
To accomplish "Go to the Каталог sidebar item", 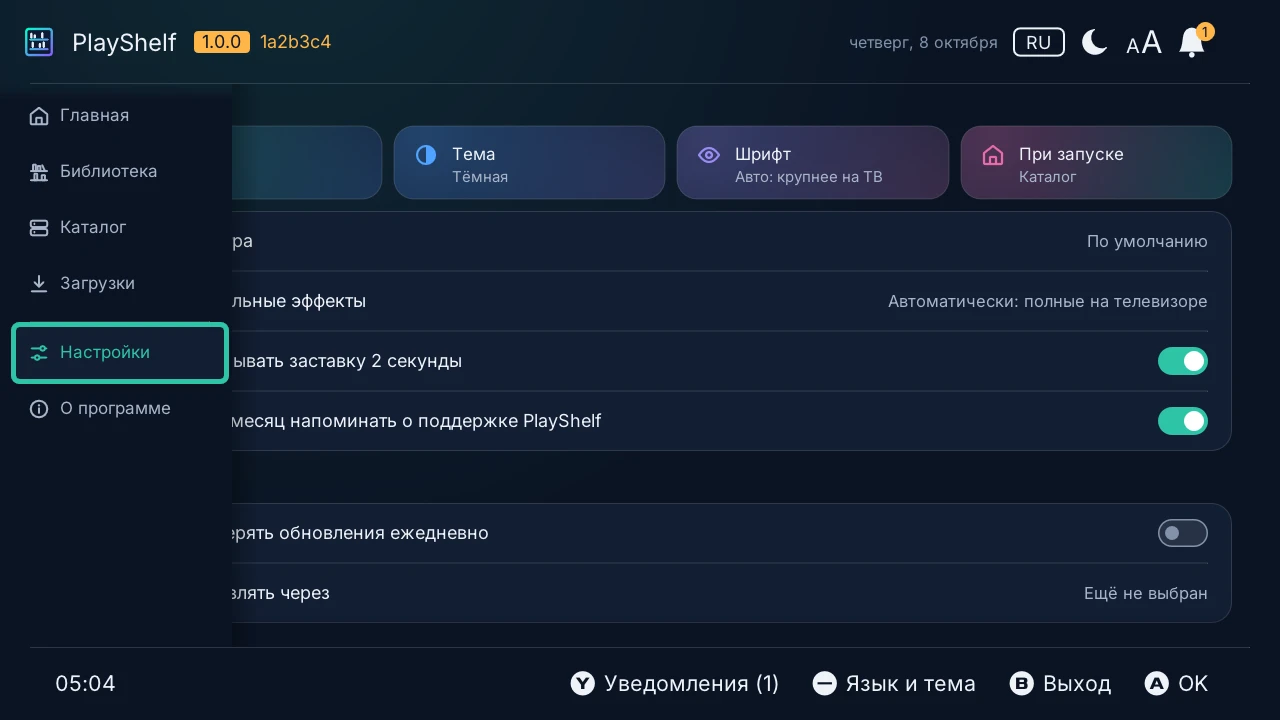I will click(120, 227).
